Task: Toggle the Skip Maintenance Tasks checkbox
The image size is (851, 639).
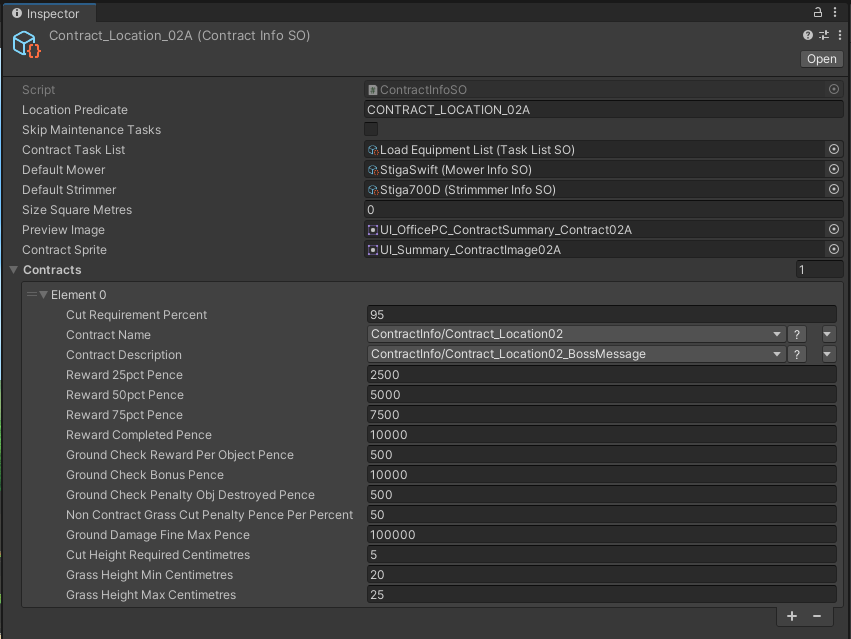Action: pyautogui.click(x=371, y=130)
